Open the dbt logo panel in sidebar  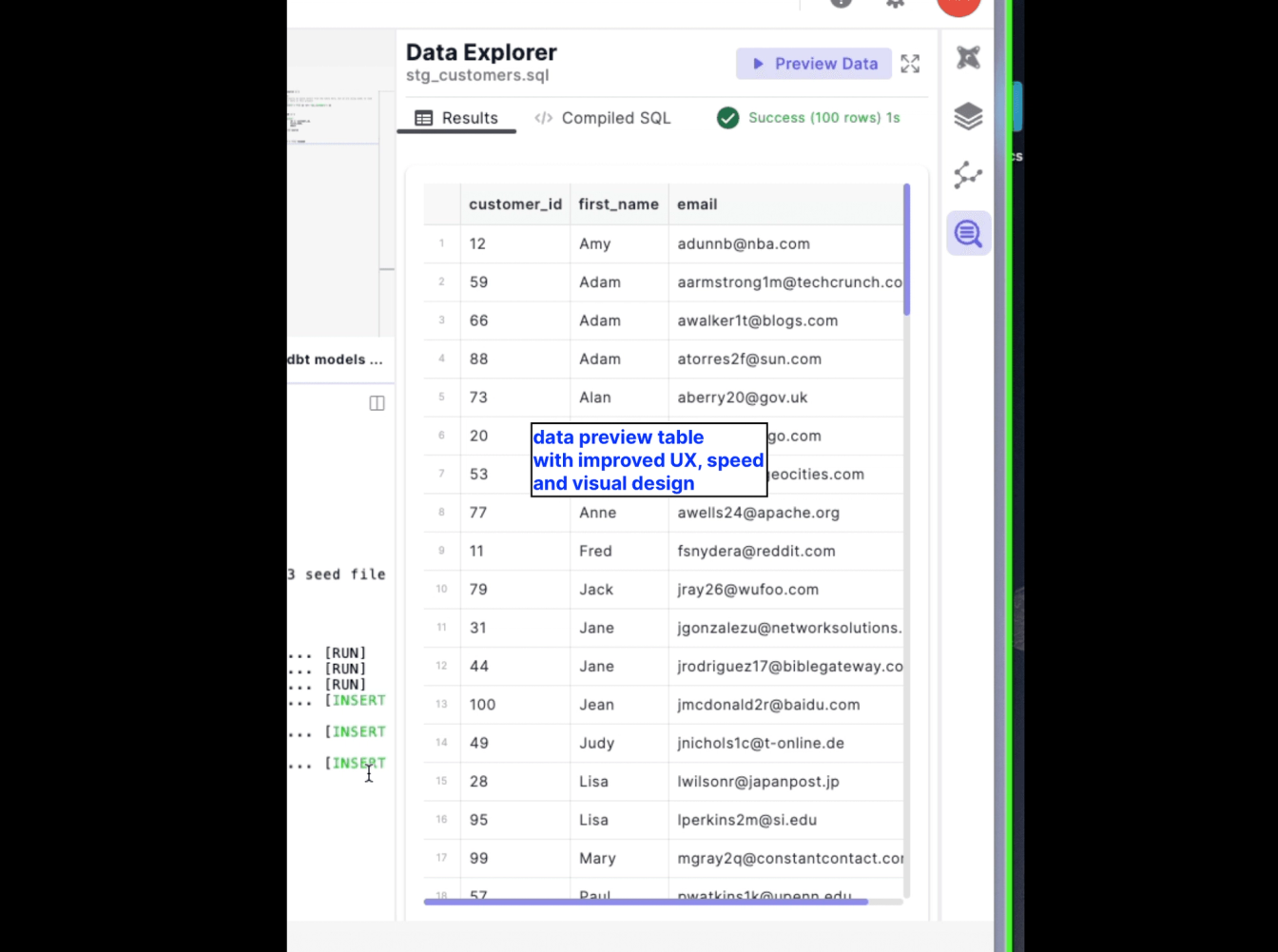pyautogui.click(x=968, y=58)
